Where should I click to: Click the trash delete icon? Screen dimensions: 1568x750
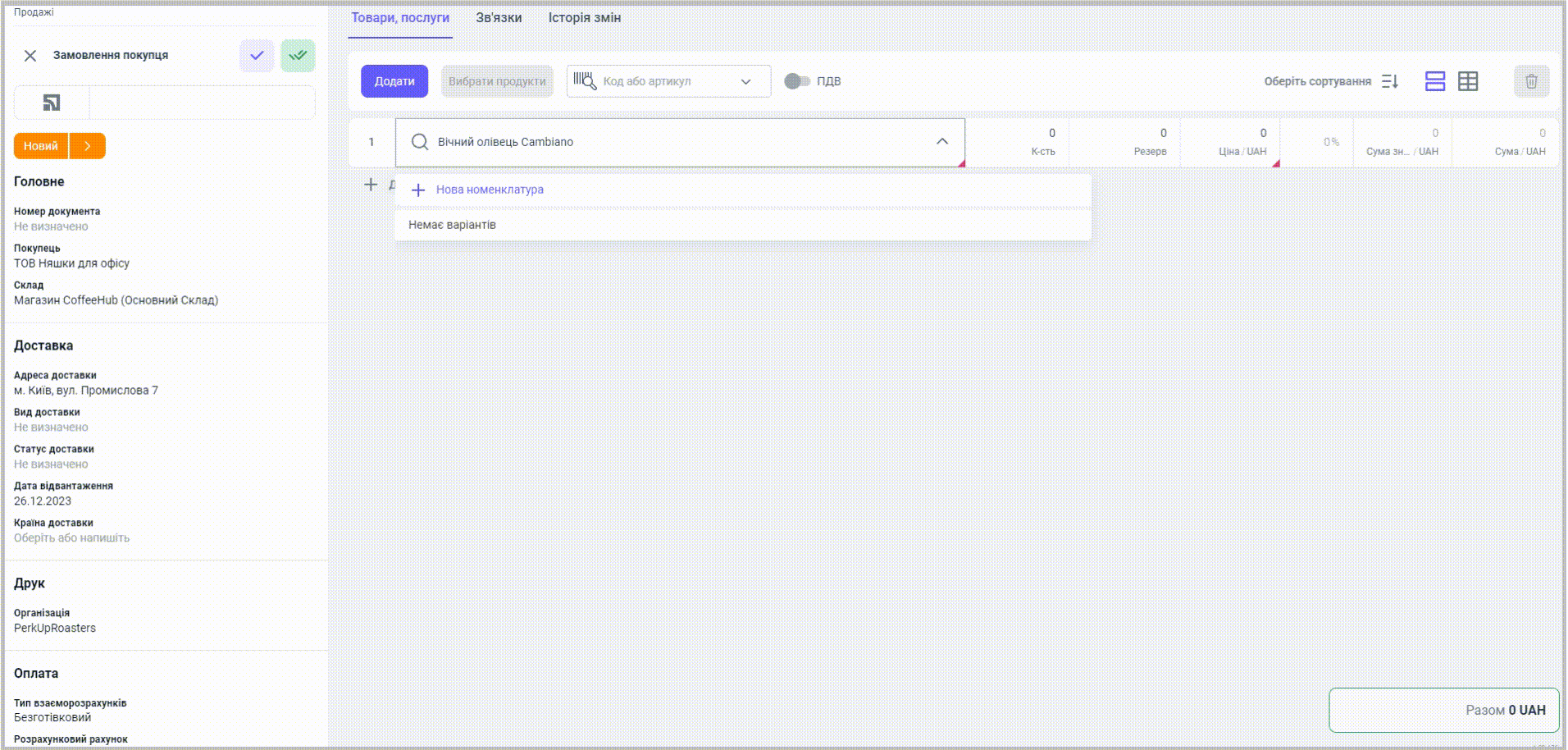pos(1531,81)
